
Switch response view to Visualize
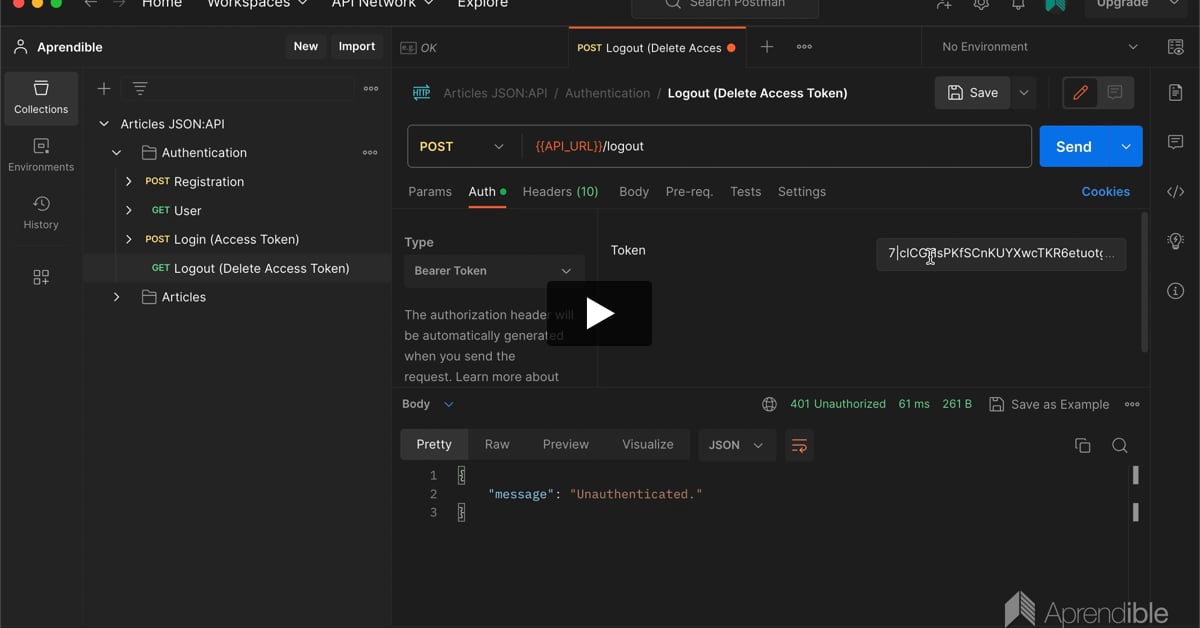click(648, 445)
